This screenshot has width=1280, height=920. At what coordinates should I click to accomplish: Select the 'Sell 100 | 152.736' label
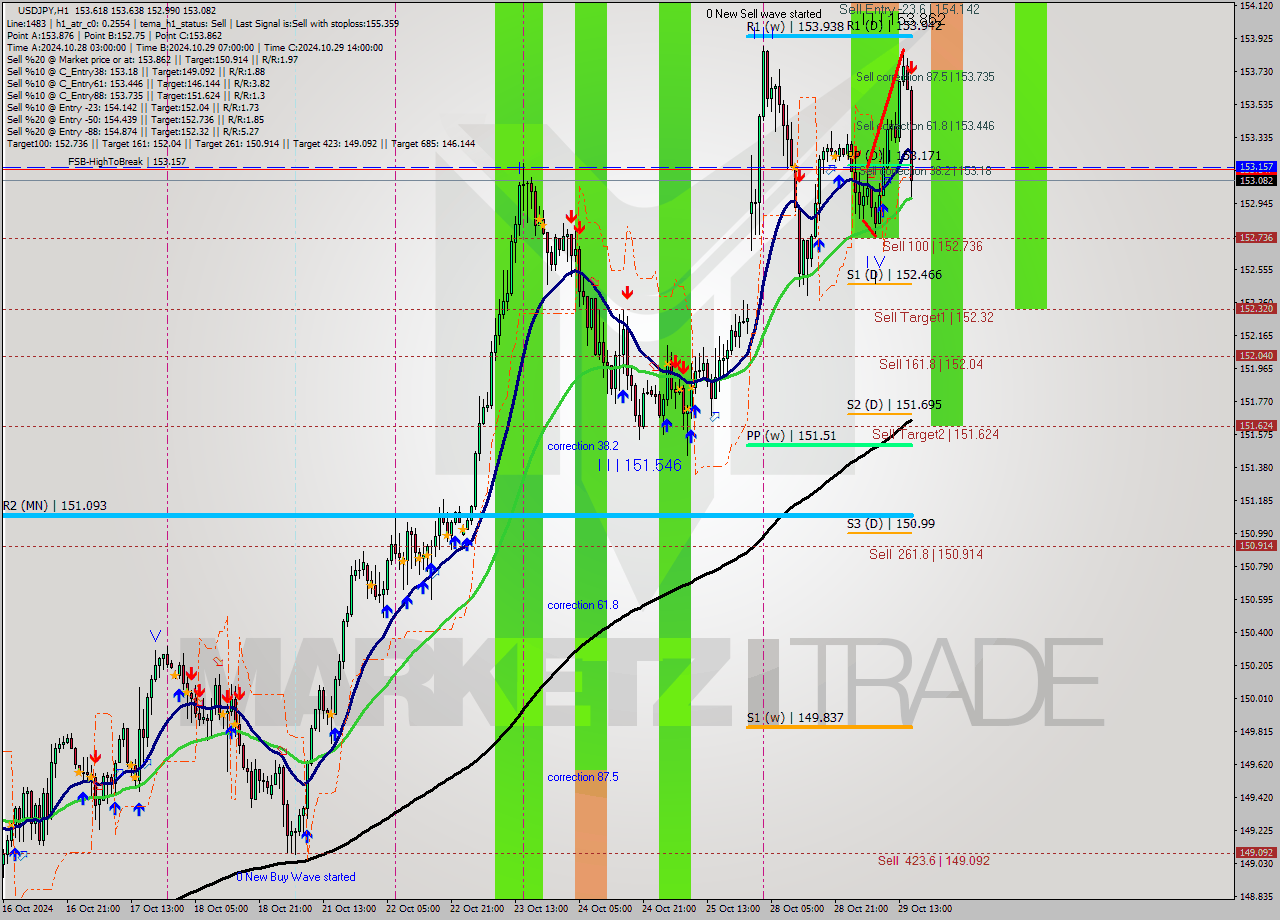point(932,246)
